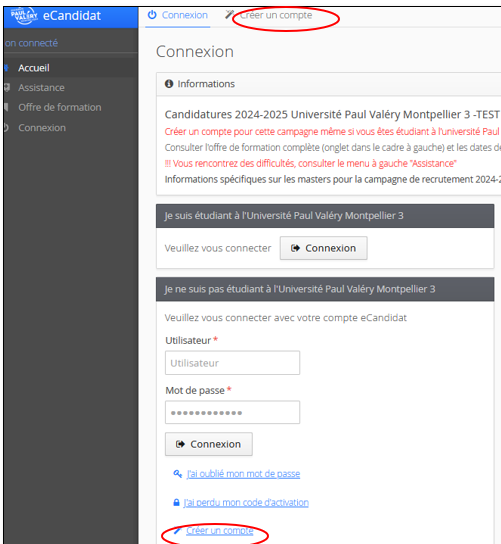Image resolution: width=501 pixels, height=544 pixels.
Task: Open the Connexion tab at the top
Action: [178, 16]
